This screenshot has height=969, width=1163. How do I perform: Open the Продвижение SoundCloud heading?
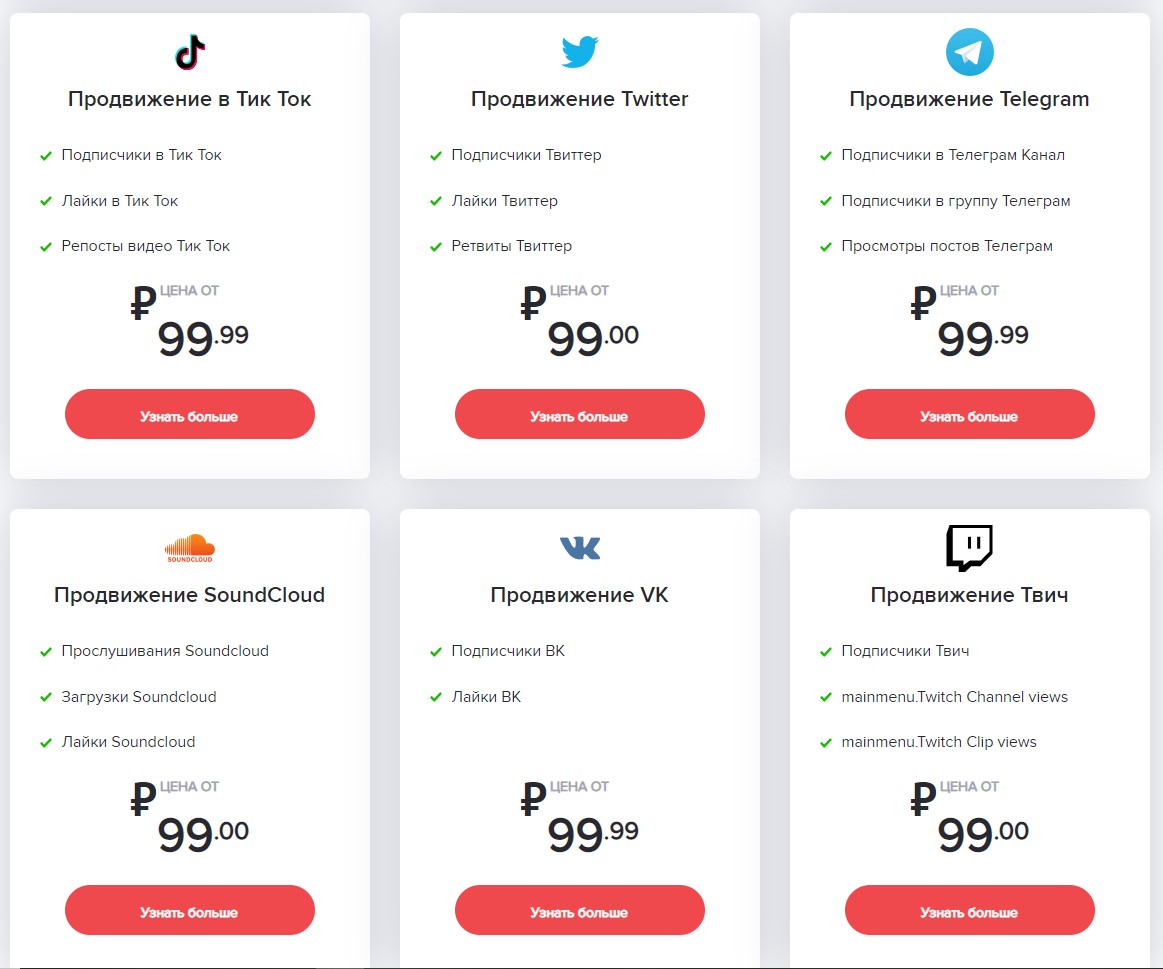pos(189,595)
